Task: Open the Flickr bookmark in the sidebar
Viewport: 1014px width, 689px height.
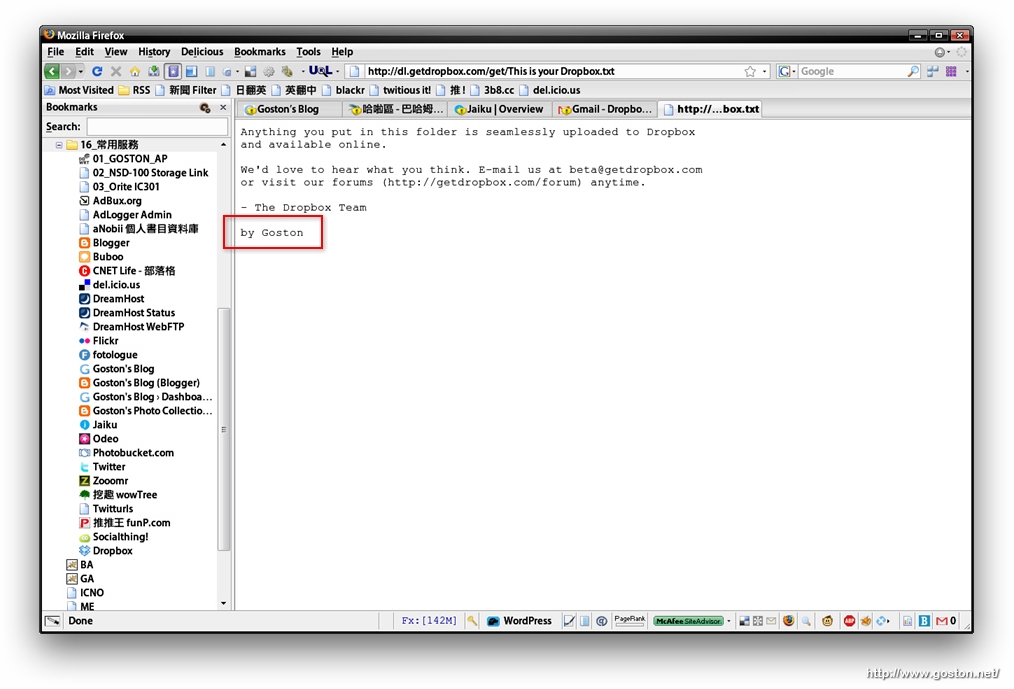Action: point(98,341)
